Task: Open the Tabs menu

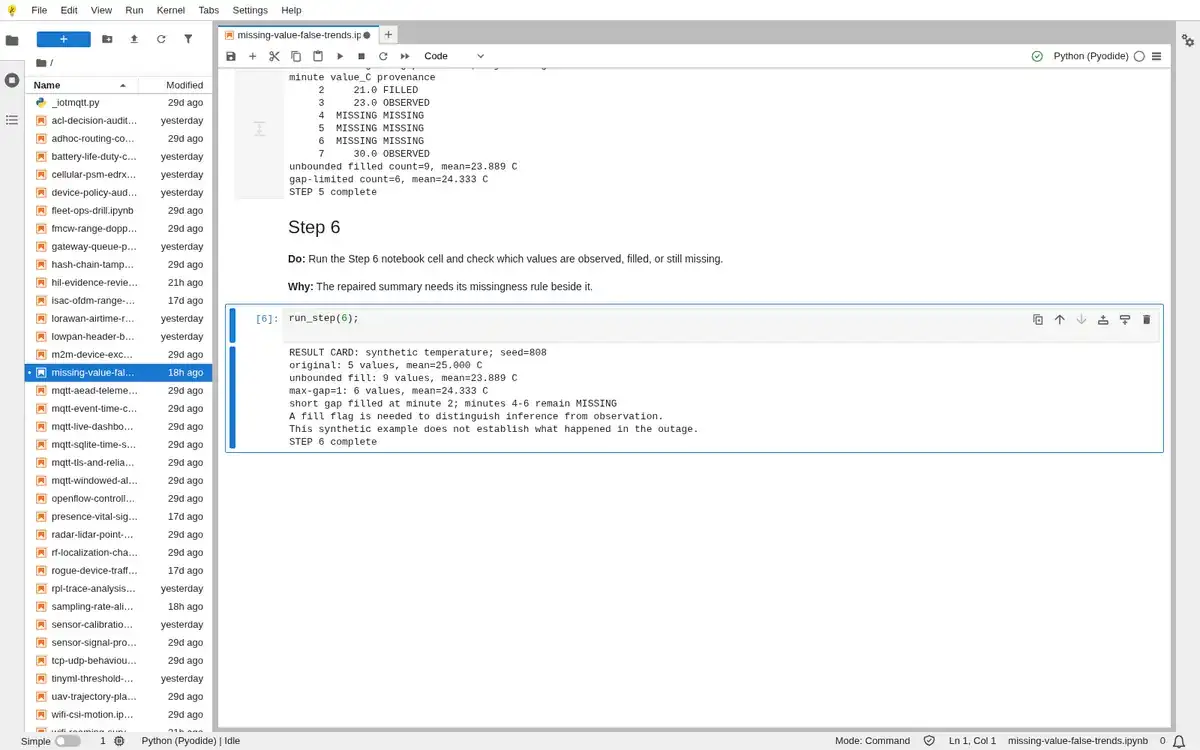Action: click(x=208, y=10)
